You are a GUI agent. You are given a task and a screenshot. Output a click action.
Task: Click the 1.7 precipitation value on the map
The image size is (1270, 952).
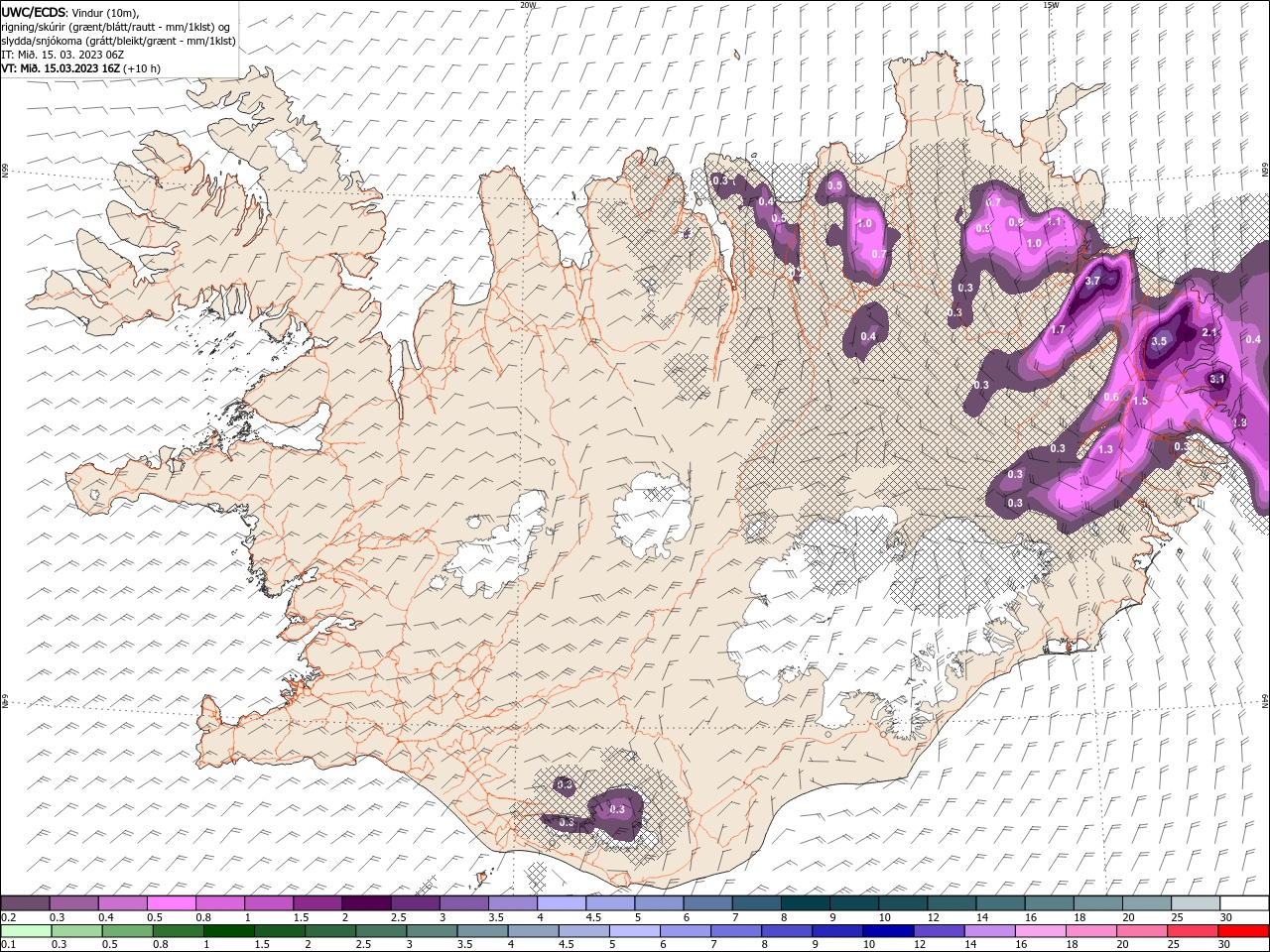pos(1058,330)
